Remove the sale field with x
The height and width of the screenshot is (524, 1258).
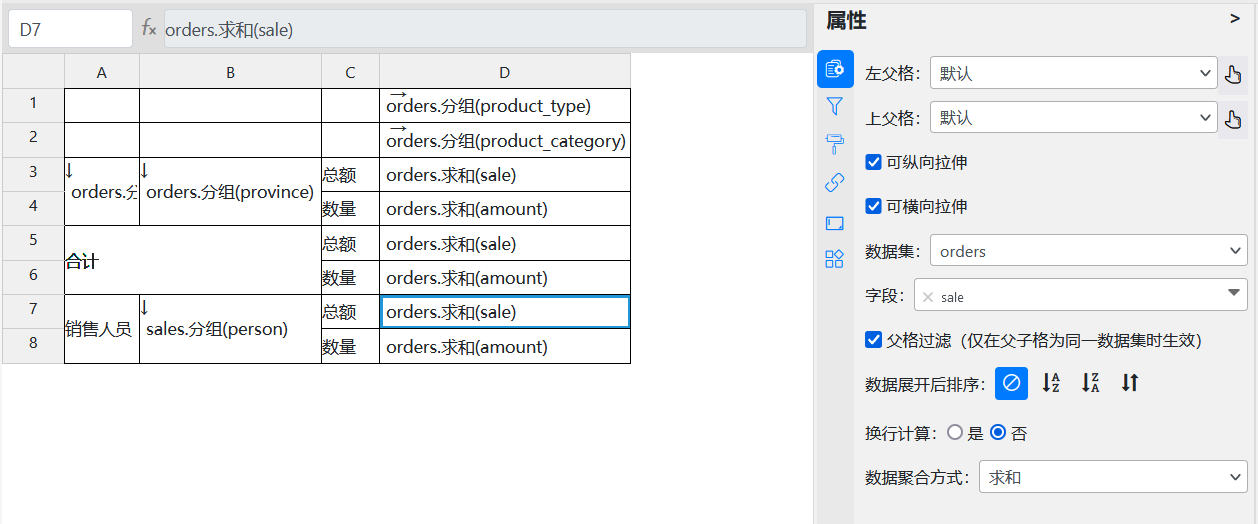click(928, 297)
